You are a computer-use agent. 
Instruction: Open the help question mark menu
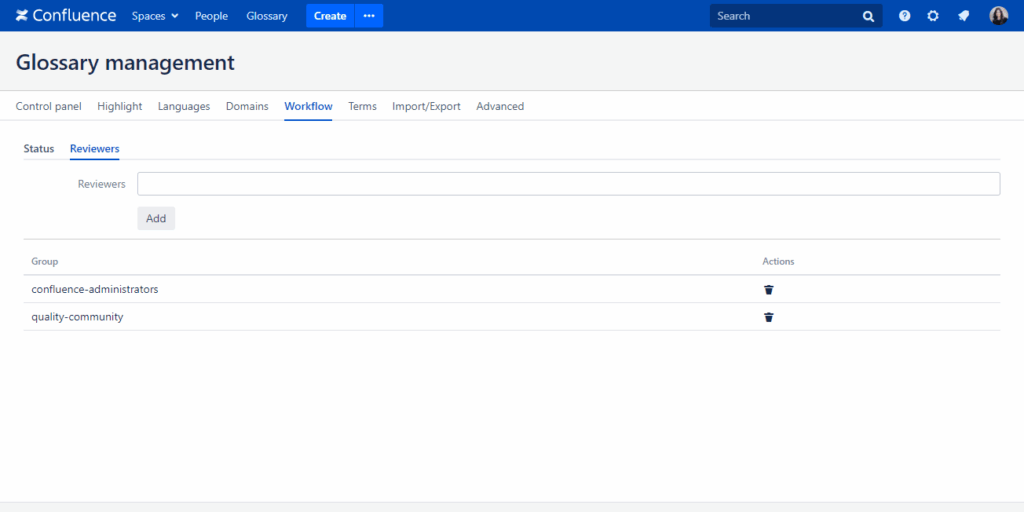905,16
